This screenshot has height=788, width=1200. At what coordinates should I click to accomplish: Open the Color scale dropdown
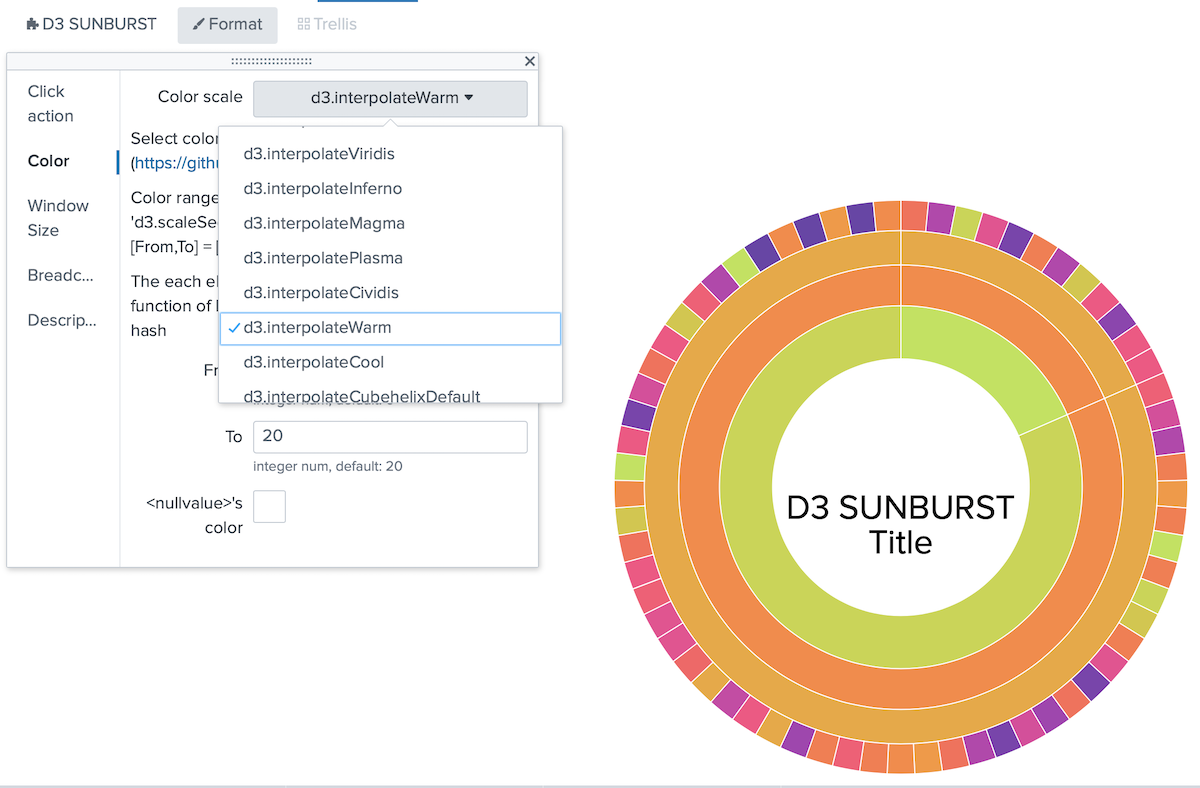[x=390, y=98]
